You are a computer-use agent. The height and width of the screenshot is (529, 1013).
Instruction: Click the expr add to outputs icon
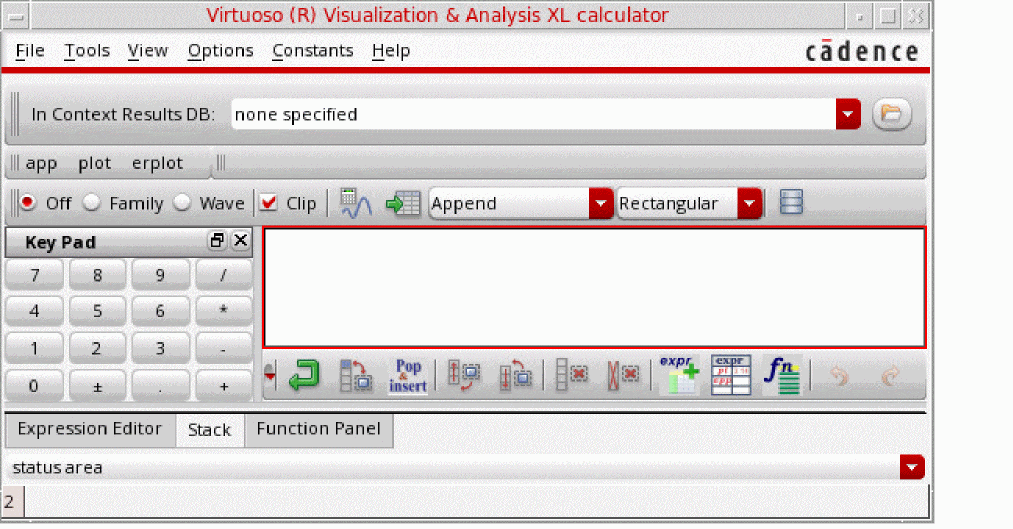679,375
